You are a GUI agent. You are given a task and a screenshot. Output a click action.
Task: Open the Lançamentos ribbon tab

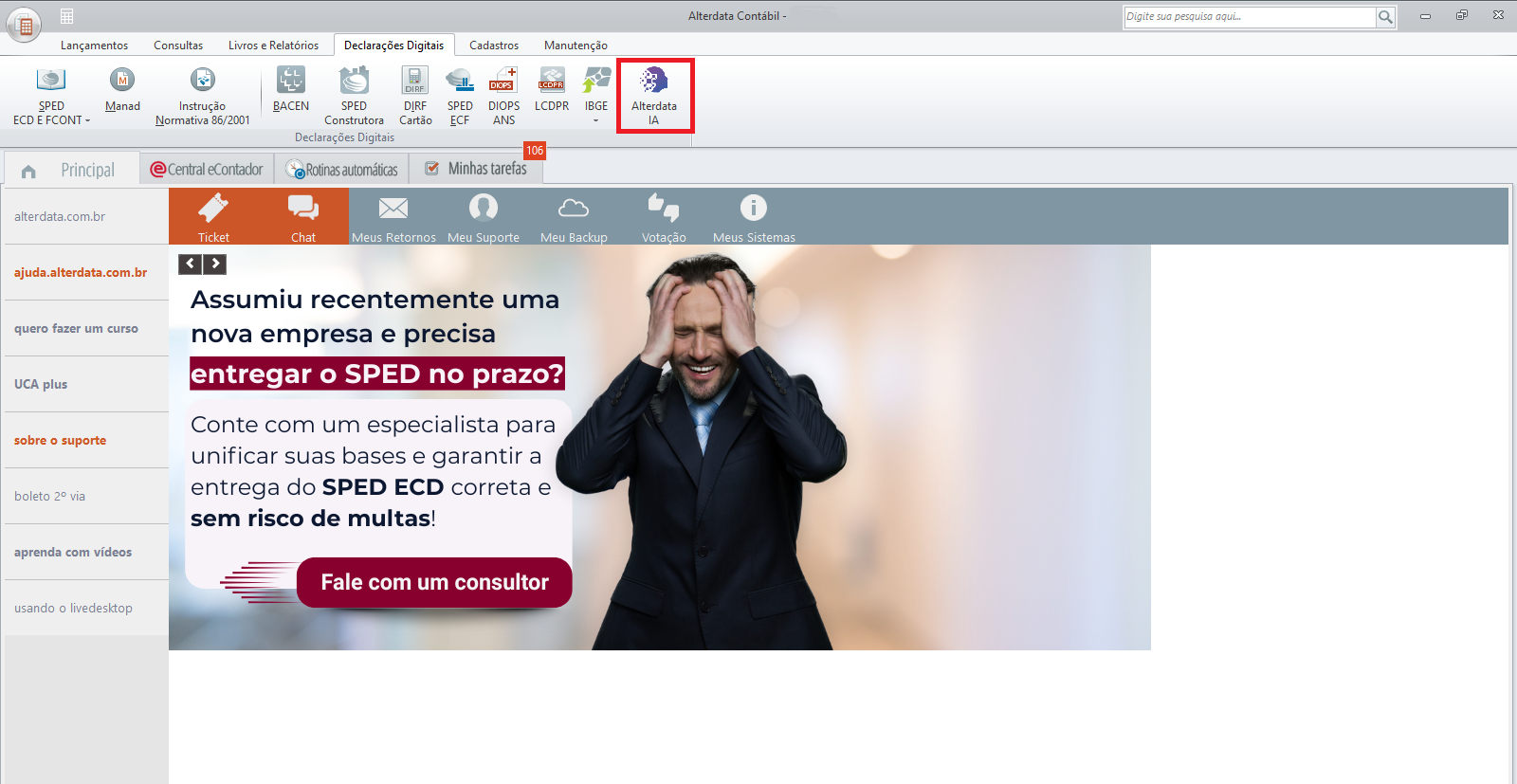[94, 46]
